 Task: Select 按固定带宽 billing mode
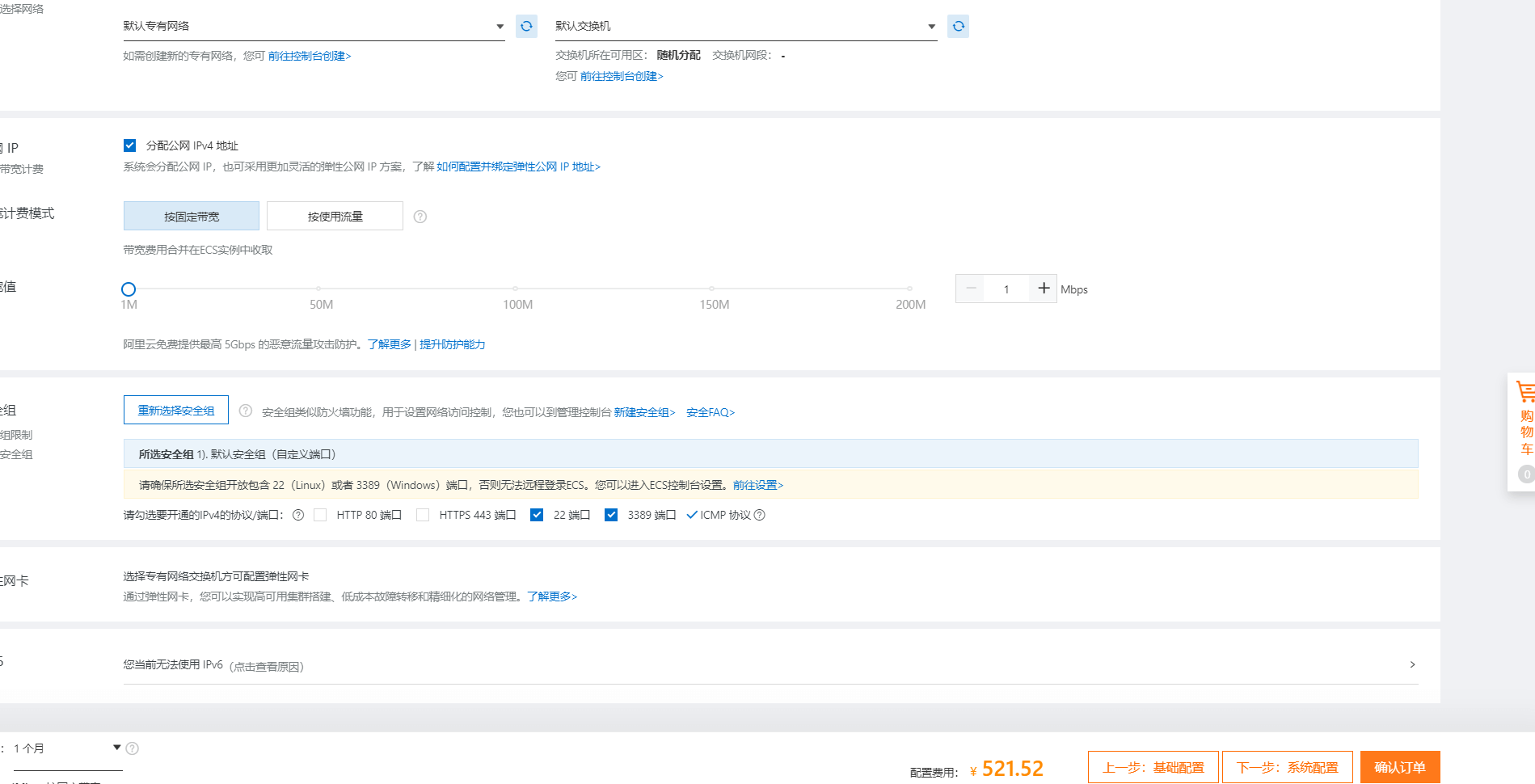click(x=192, y=217)
